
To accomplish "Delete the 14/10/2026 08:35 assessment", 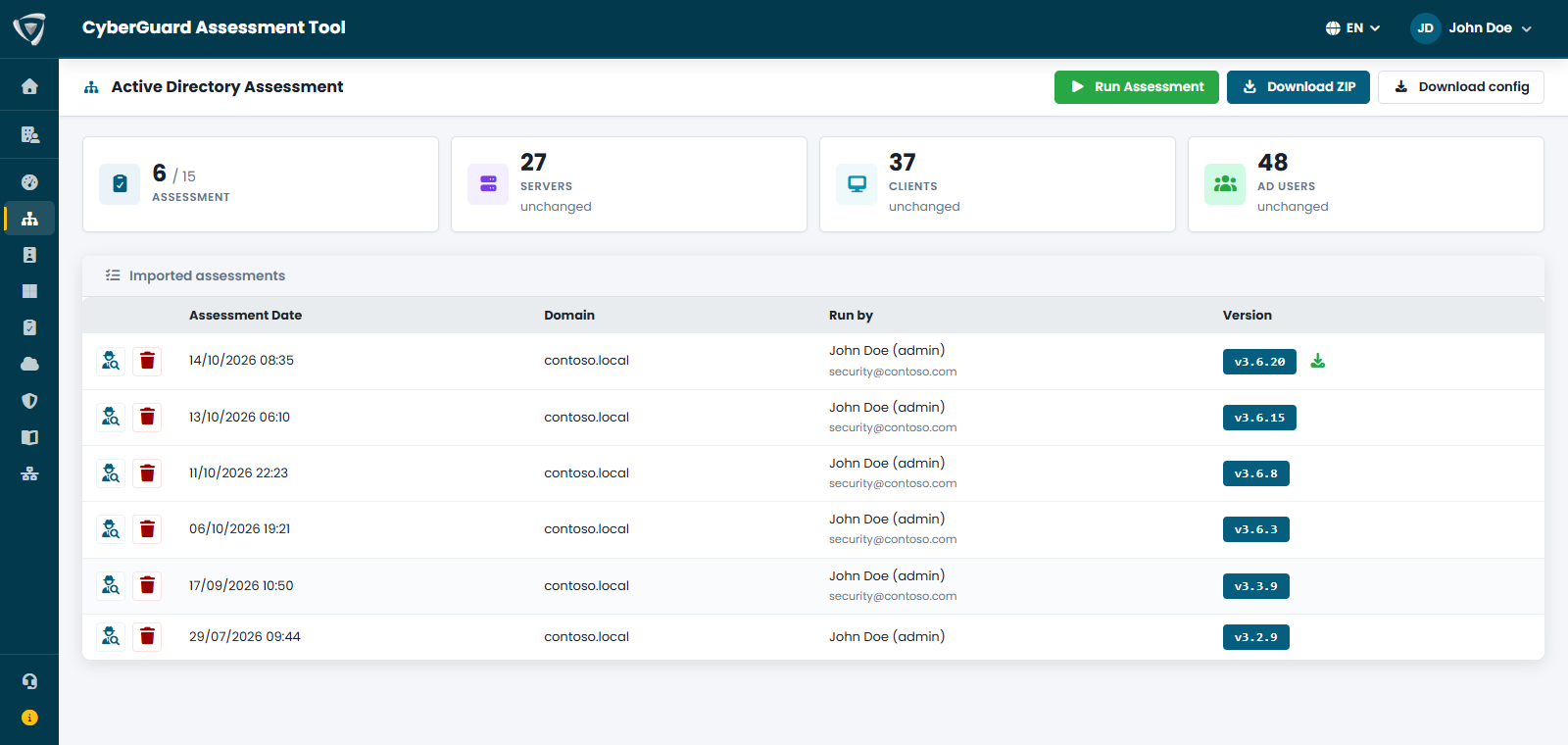I will [x=147, y=361].
